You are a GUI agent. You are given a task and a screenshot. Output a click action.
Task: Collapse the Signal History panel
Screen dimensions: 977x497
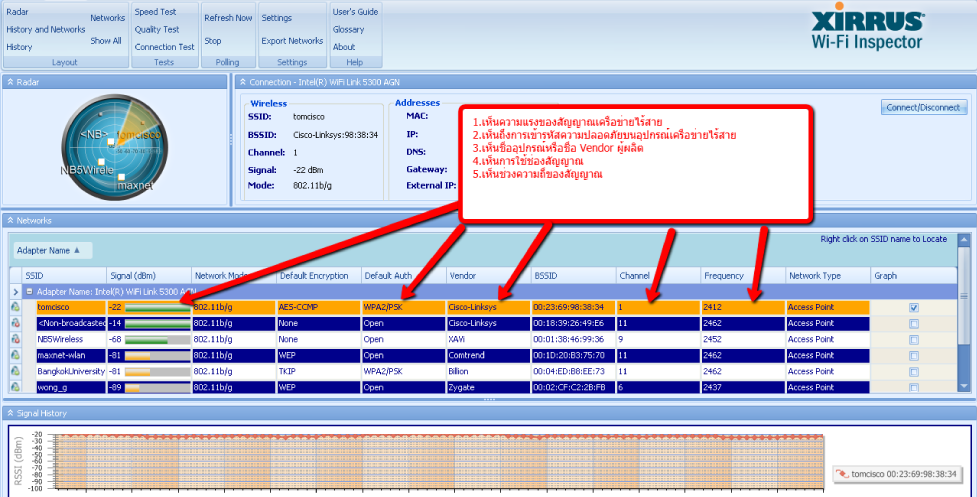point(10,413)
